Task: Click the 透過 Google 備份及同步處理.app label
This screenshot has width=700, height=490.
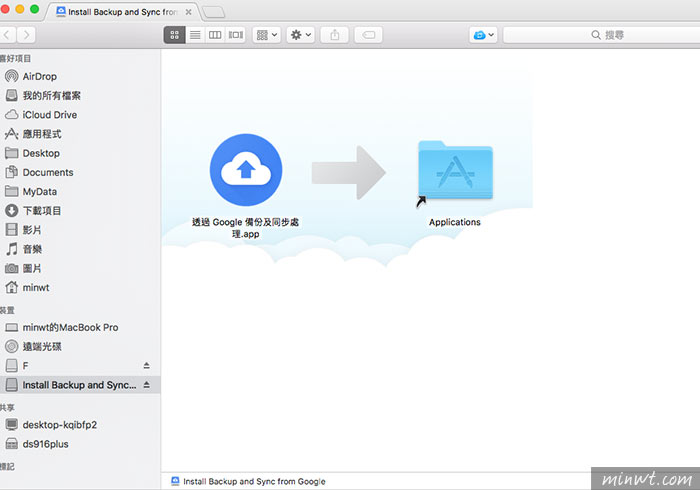Action: tap(246, 228)
